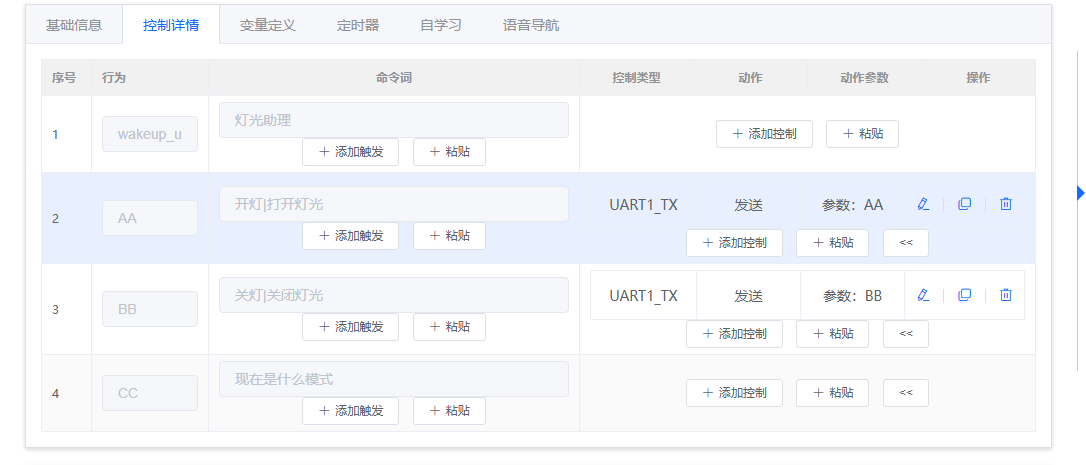Click the wakeup_u behavior field
Image resolution: width=1086 pixels, height=465 pixels.
click(x=150, y=134)
